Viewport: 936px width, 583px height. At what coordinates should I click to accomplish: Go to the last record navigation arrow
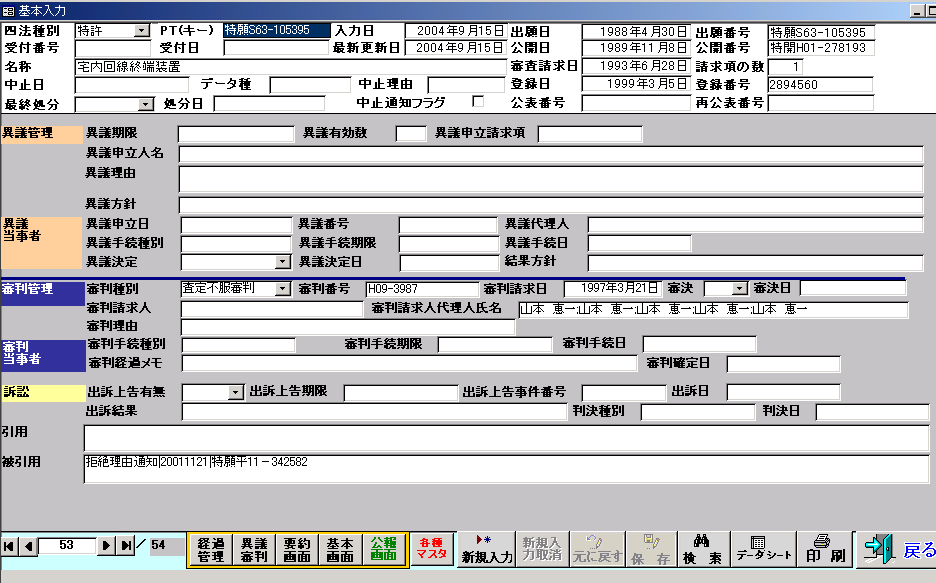click(126, 545)
